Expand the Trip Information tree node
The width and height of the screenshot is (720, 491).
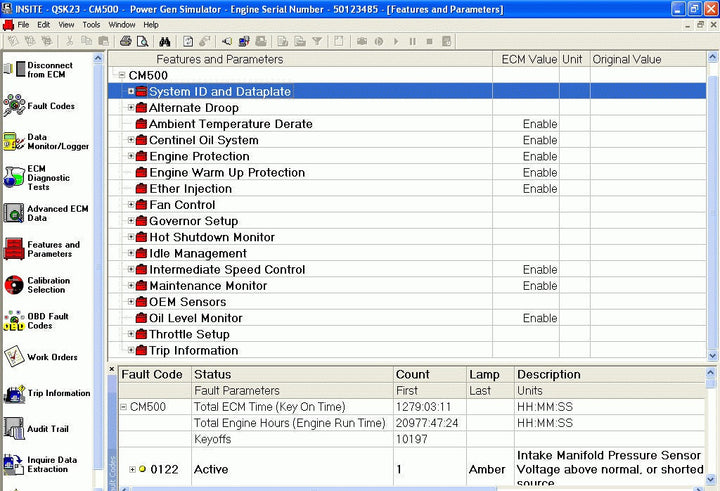131,350
